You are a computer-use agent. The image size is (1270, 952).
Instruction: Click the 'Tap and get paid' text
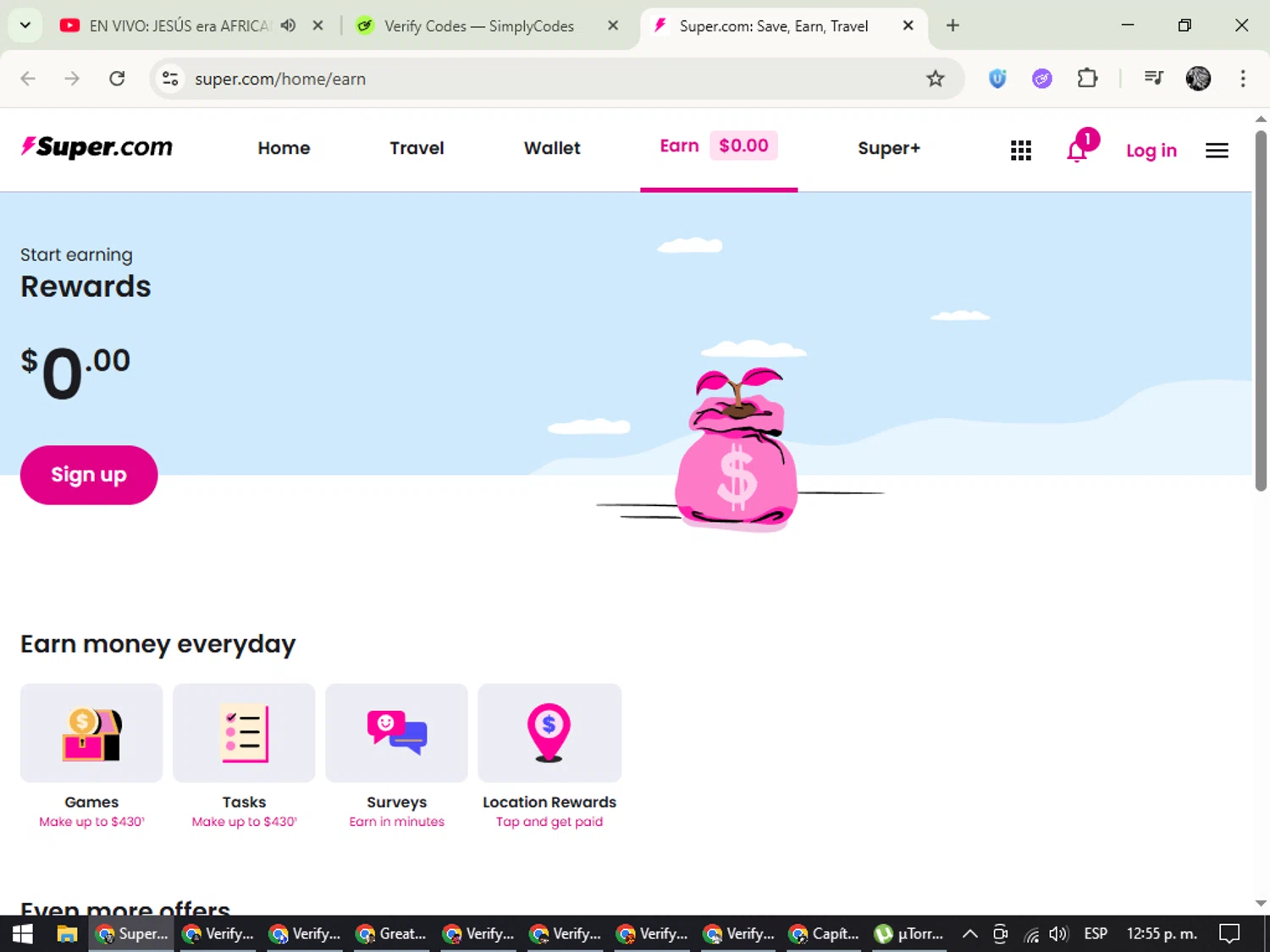pos(549,822)
